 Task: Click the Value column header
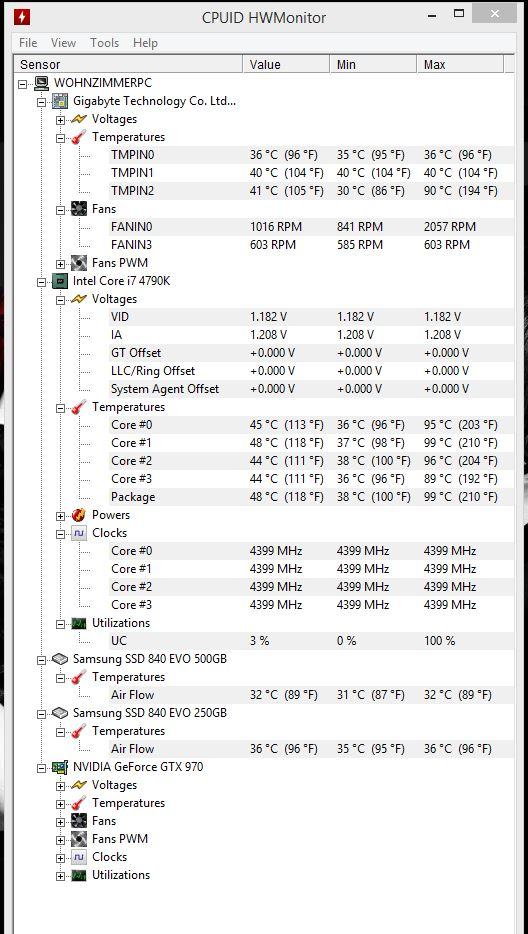pyautogui.click(x=286, y=64)
